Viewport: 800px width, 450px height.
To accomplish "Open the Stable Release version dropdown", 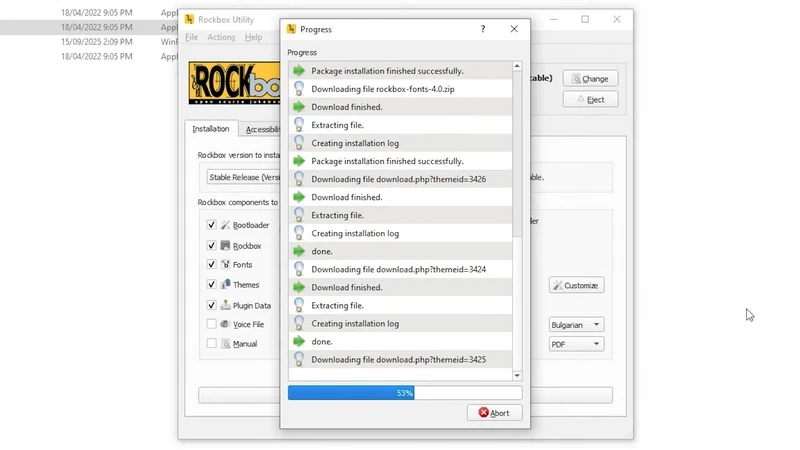I will pyautogui.click(x=243, y=178).
